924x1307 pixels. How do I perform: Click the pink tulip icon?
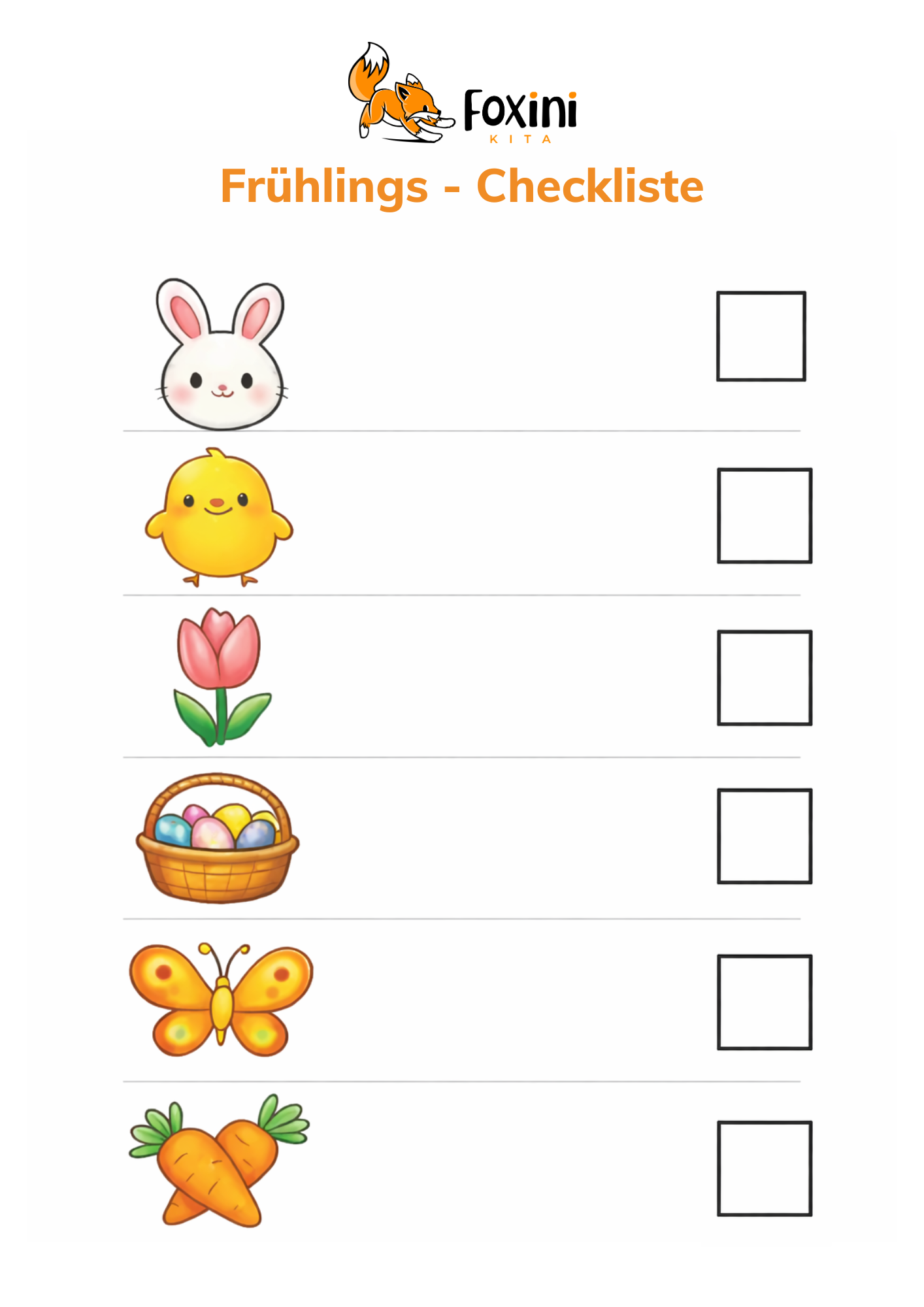coord(221,677)
